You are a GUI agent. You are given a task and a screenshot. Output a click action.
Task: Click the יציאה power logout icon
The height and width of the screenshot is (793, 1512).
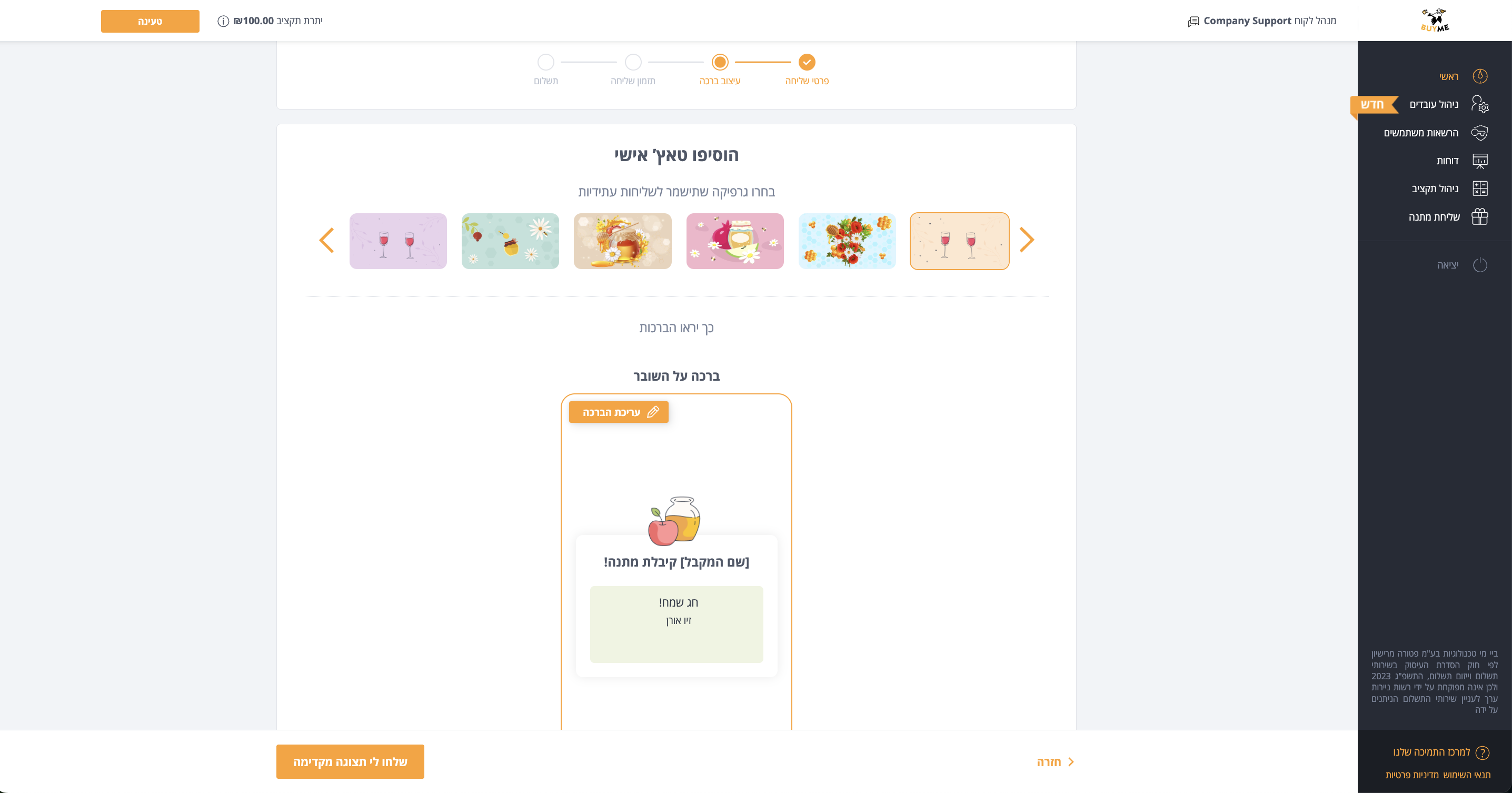coord(1480,265)
